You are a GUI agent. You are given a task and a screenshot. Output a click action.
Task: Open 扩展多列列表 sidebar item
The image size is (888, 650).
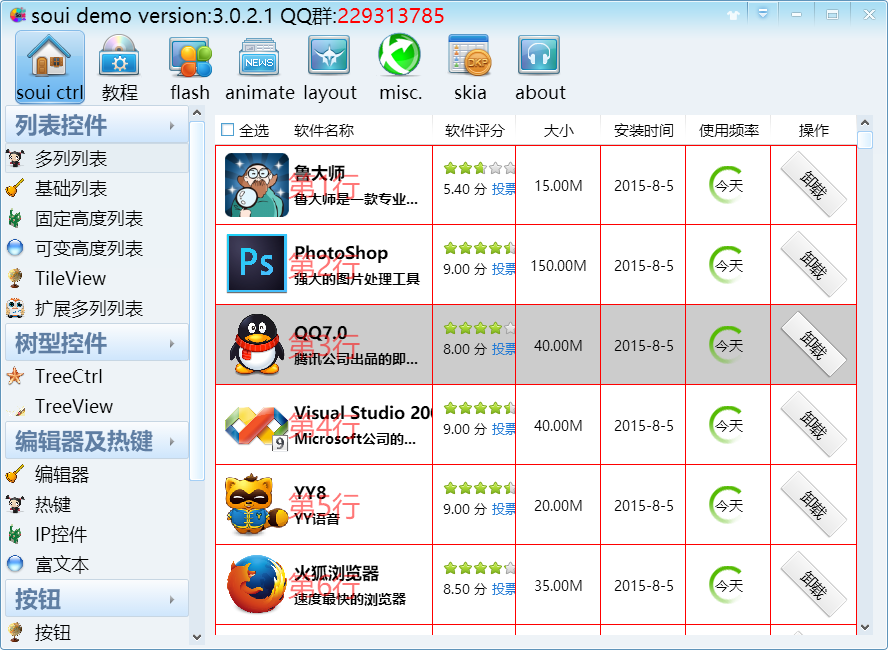(x=97, y=309)
